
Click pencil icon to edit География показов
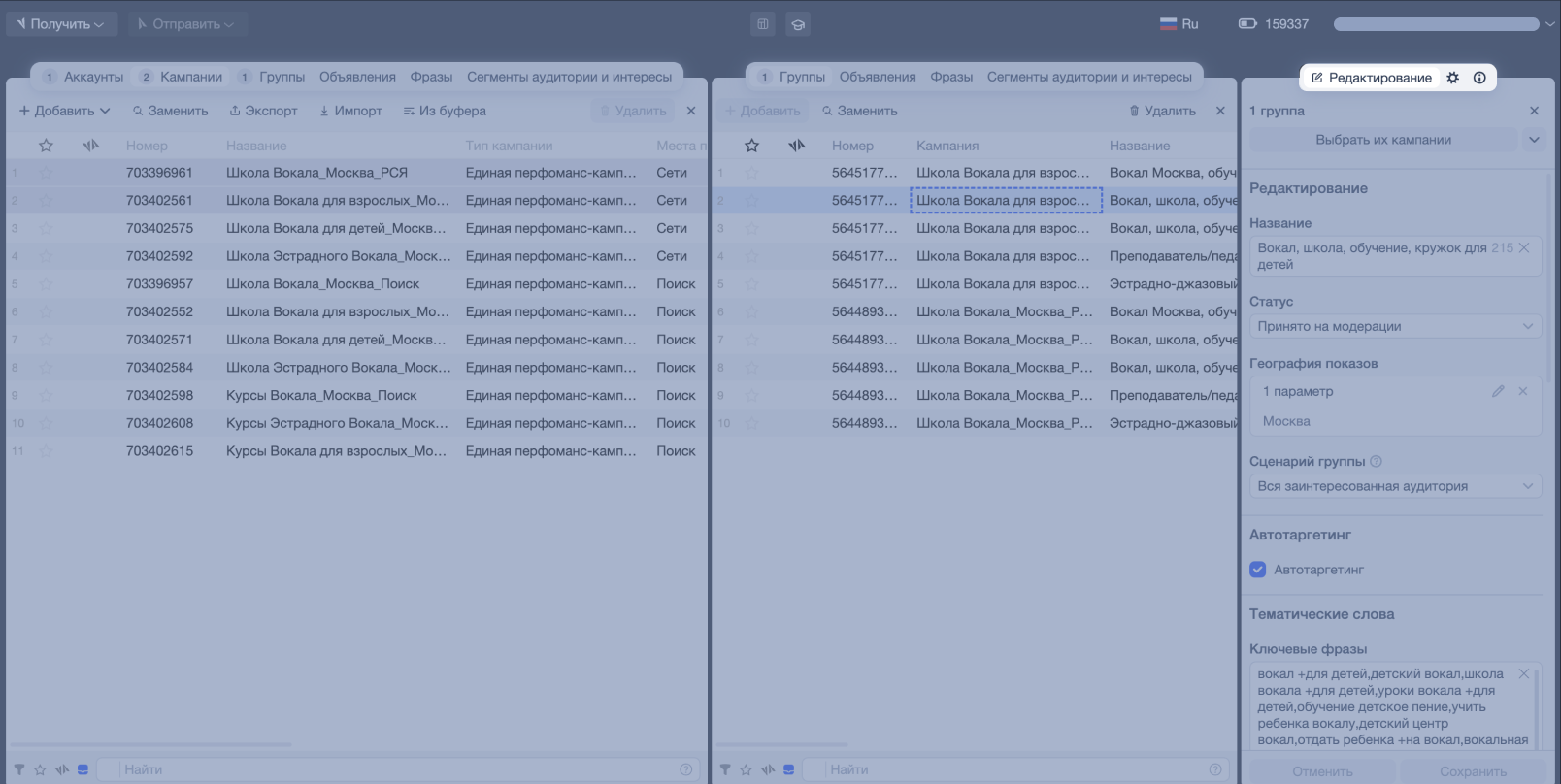click(1498, 391)
